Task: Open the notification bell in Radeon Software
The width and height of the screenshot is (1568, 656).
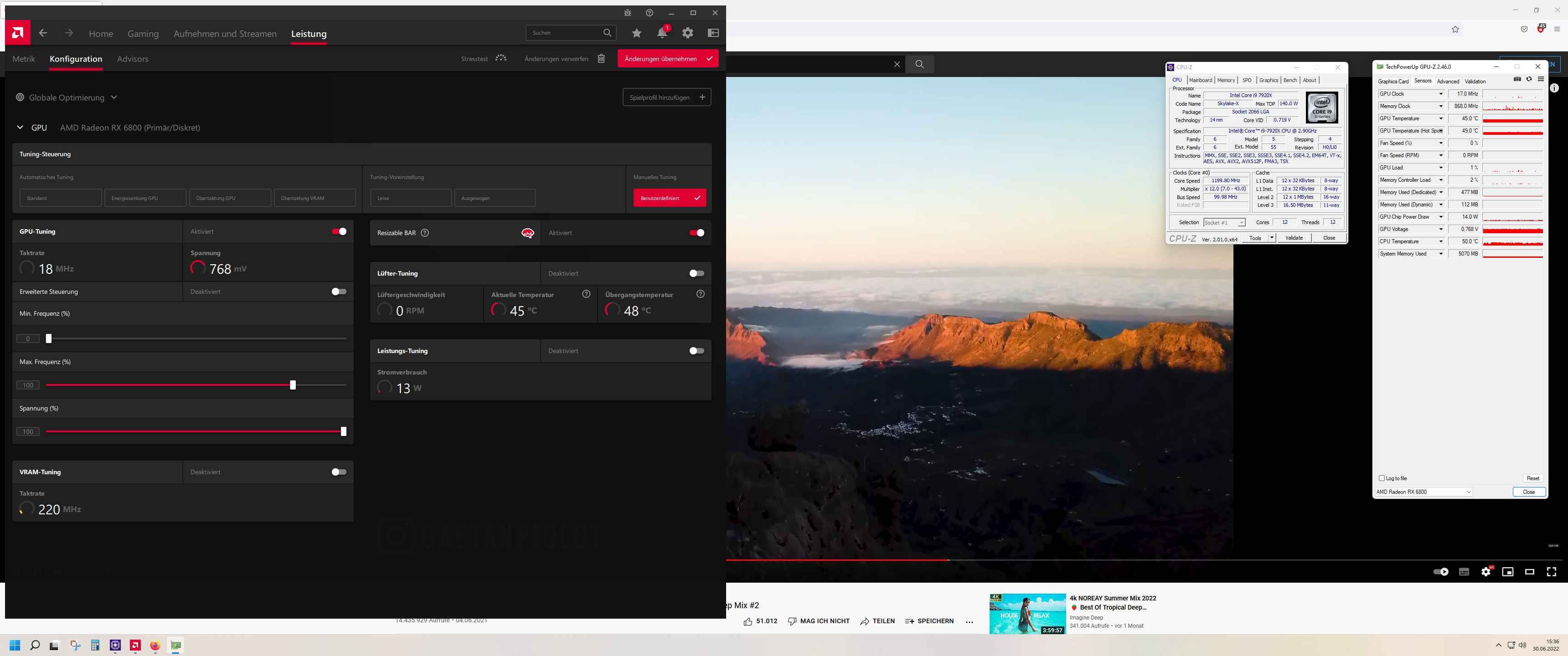Action: (662, 33)
